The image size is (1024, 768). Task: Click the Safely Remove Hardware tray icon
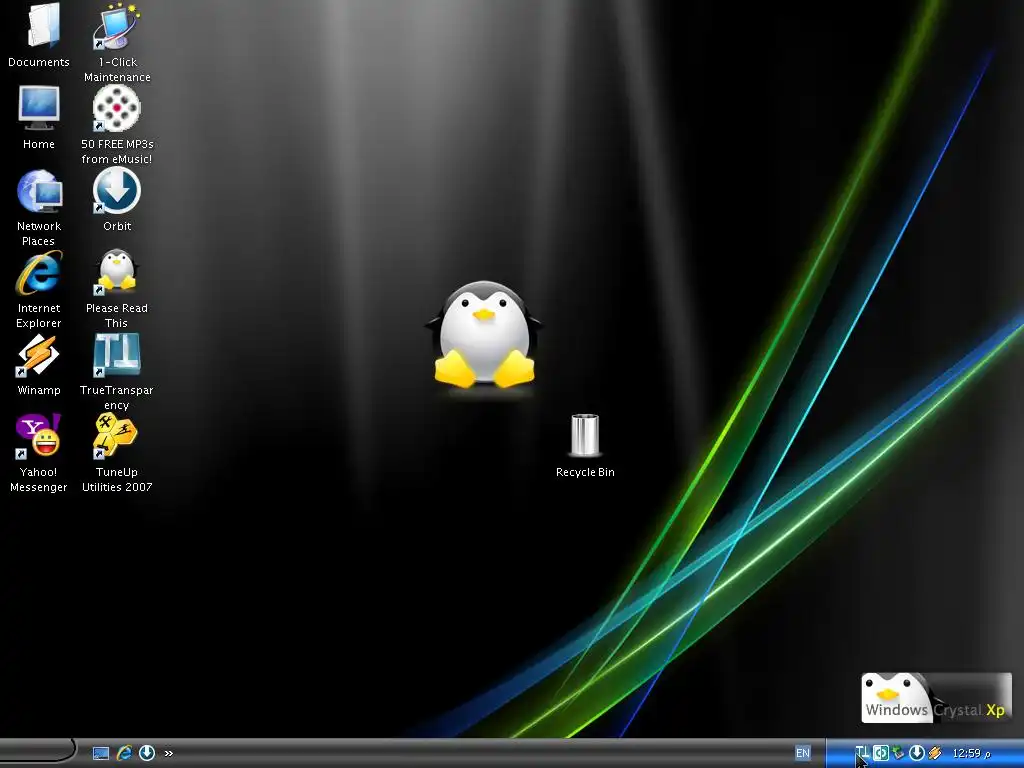(x=899, y=753)
